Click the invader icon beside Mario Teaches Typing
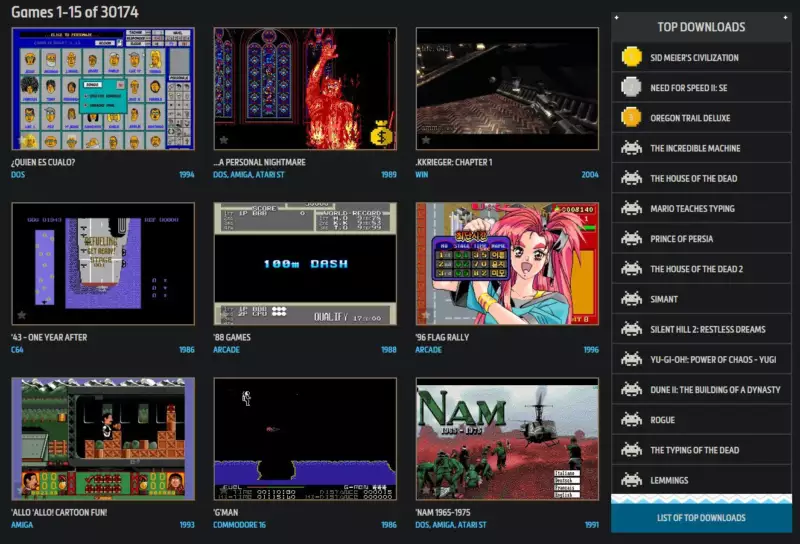Screen dimensions: 800x544 (631, 208)
